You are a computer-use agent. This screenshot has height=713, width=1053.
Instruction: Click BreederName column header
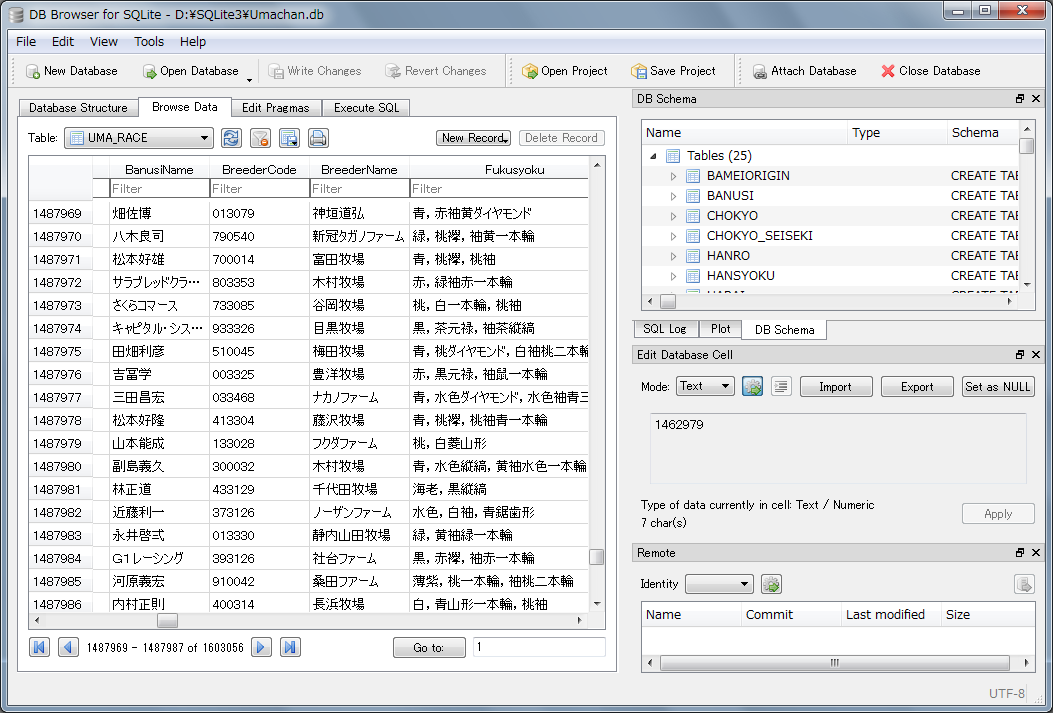pyautogui.click(x=359, y=170)
